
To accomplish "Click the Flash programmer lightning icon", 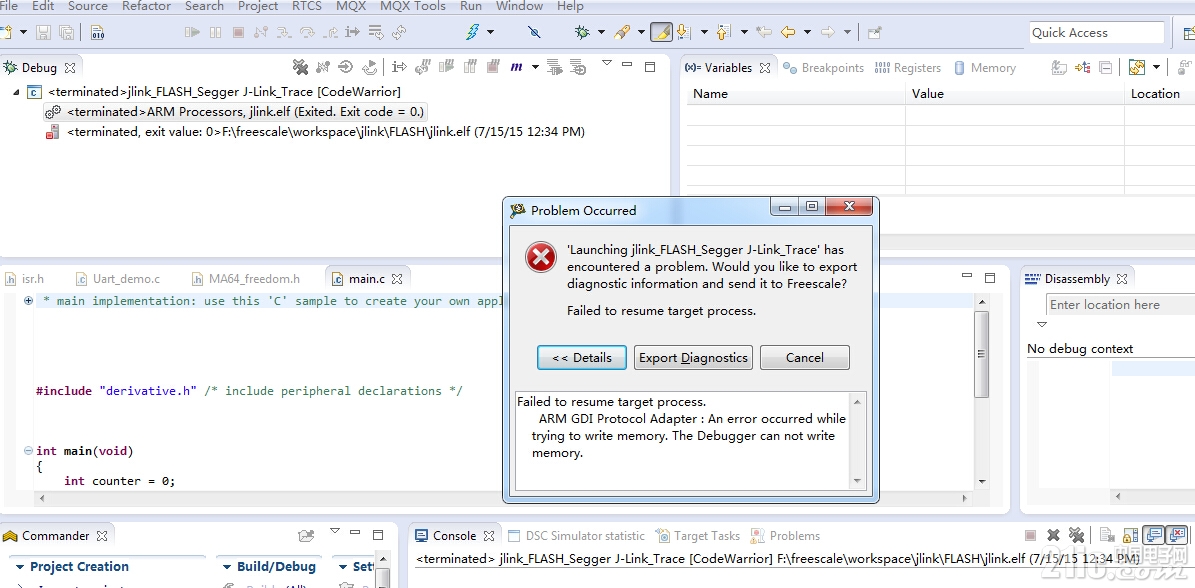I will coord(473,32).
